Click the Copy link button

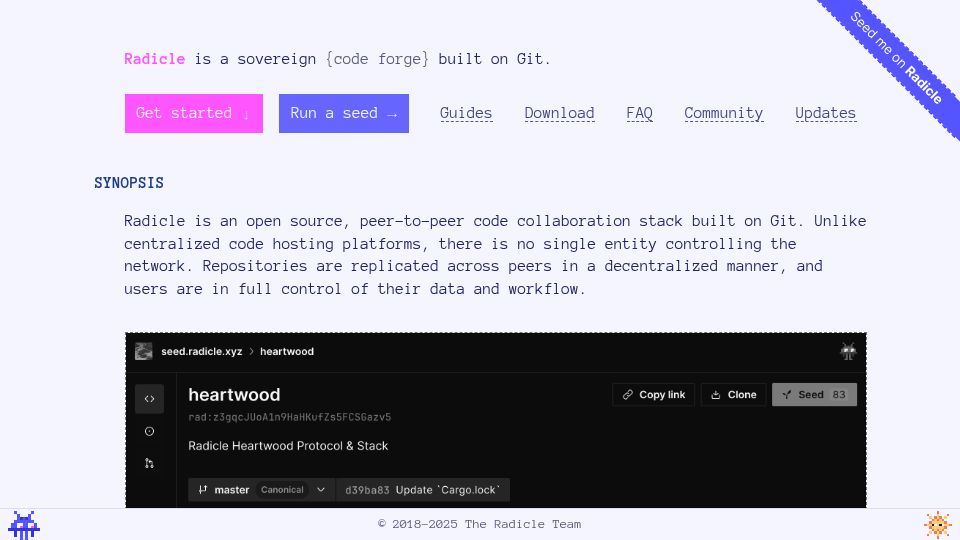click(x=653, y=395)
